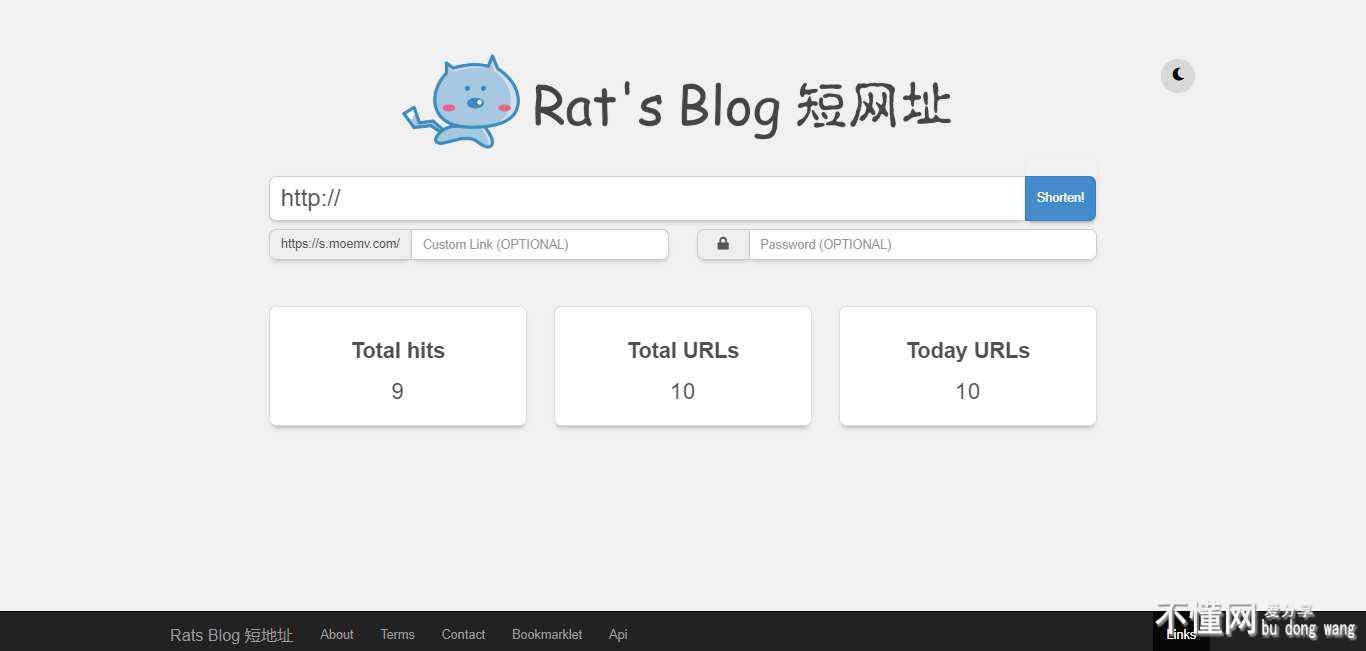Viewport: 1366px width, 651px height.
Task: Open the Bookmarklet footer link
Action: pyautogui.click(x=547, y=634)
